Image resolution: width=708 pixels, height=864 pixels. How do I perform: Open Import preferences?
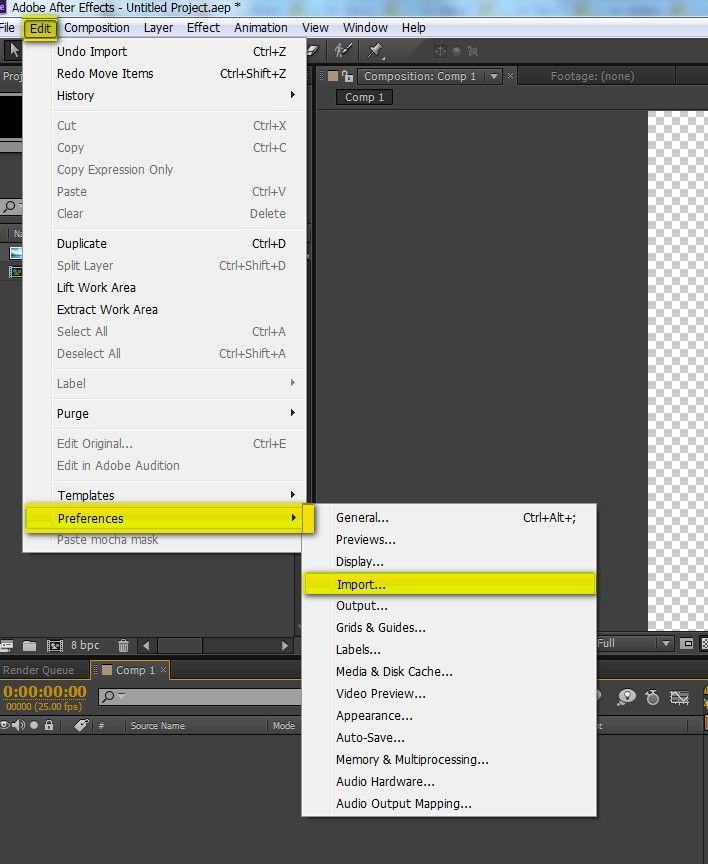click(x=449, y=584)
